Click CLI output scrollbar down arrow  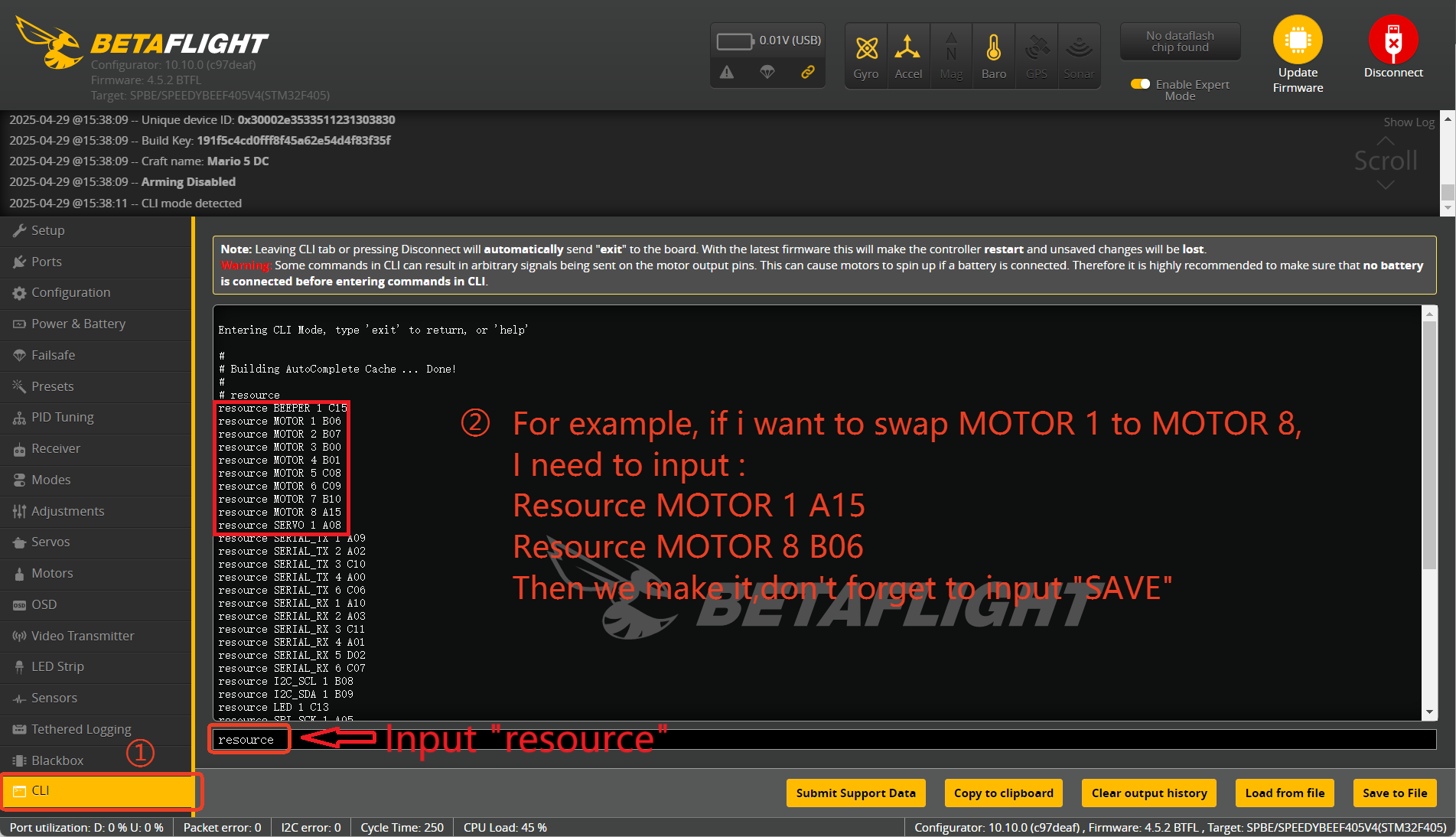click(1429, 712)
